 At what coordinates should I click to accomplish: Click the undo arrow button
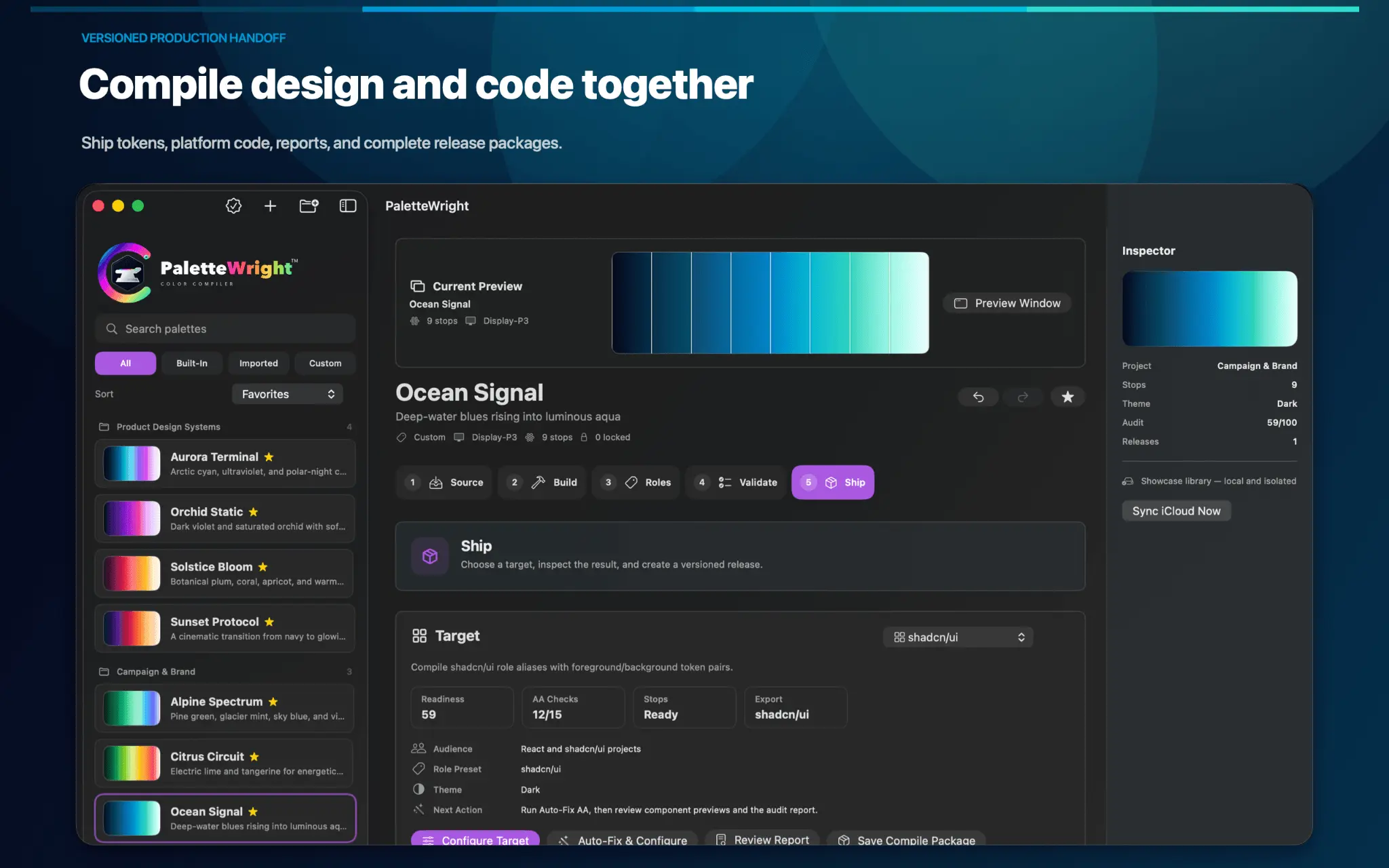pos(978,397)
